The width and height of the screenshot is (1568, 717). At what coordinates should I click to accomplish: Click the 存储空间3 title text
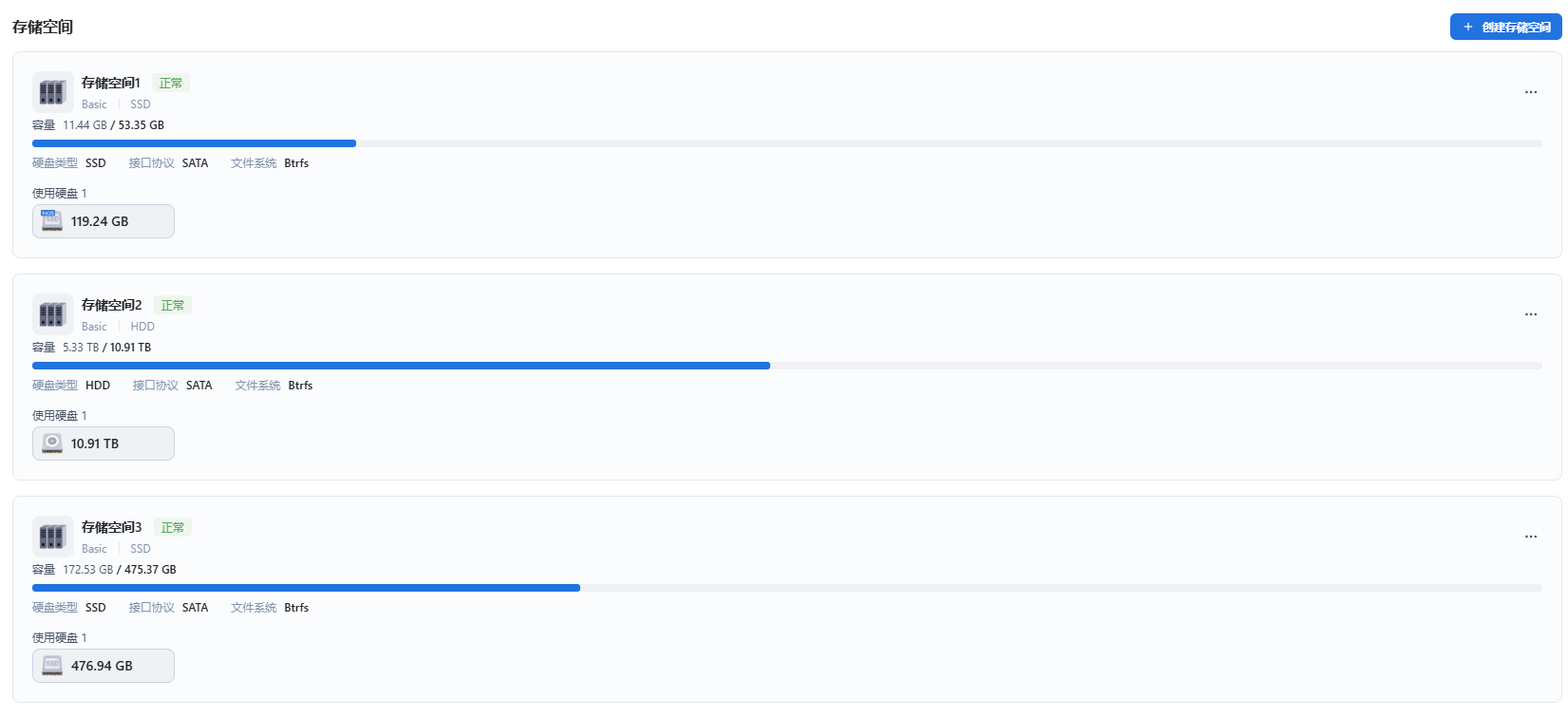(x=112, y=527)
